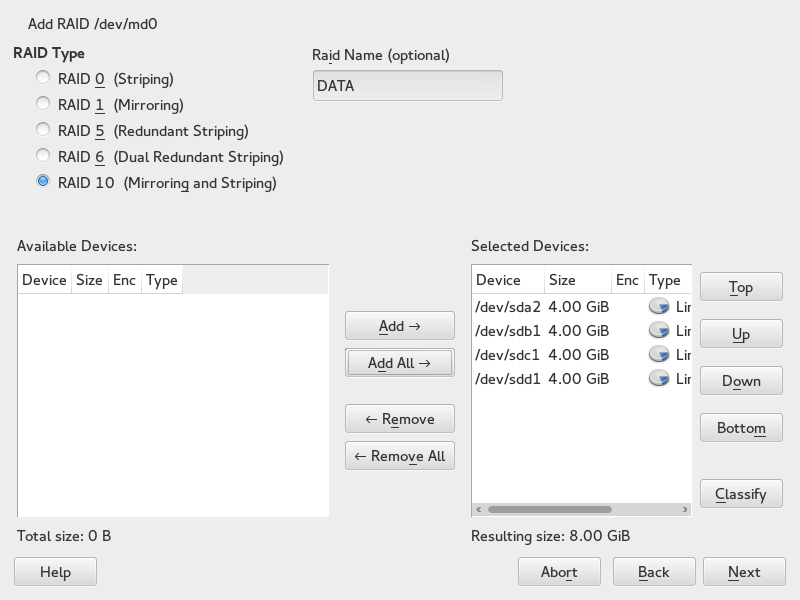Sort Selected Devices by Size column
The width and height of the screenshot is (800, 600).
[576, 281]
